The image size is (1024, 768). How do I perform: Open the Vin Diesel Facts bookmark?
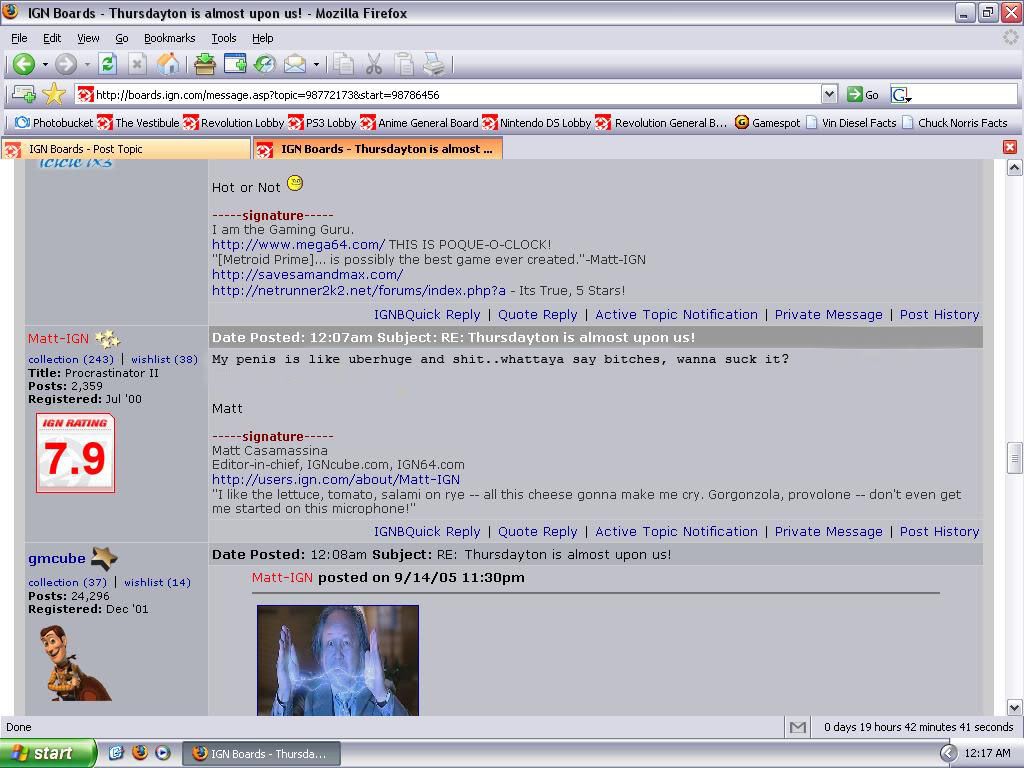tap(851, 123)
